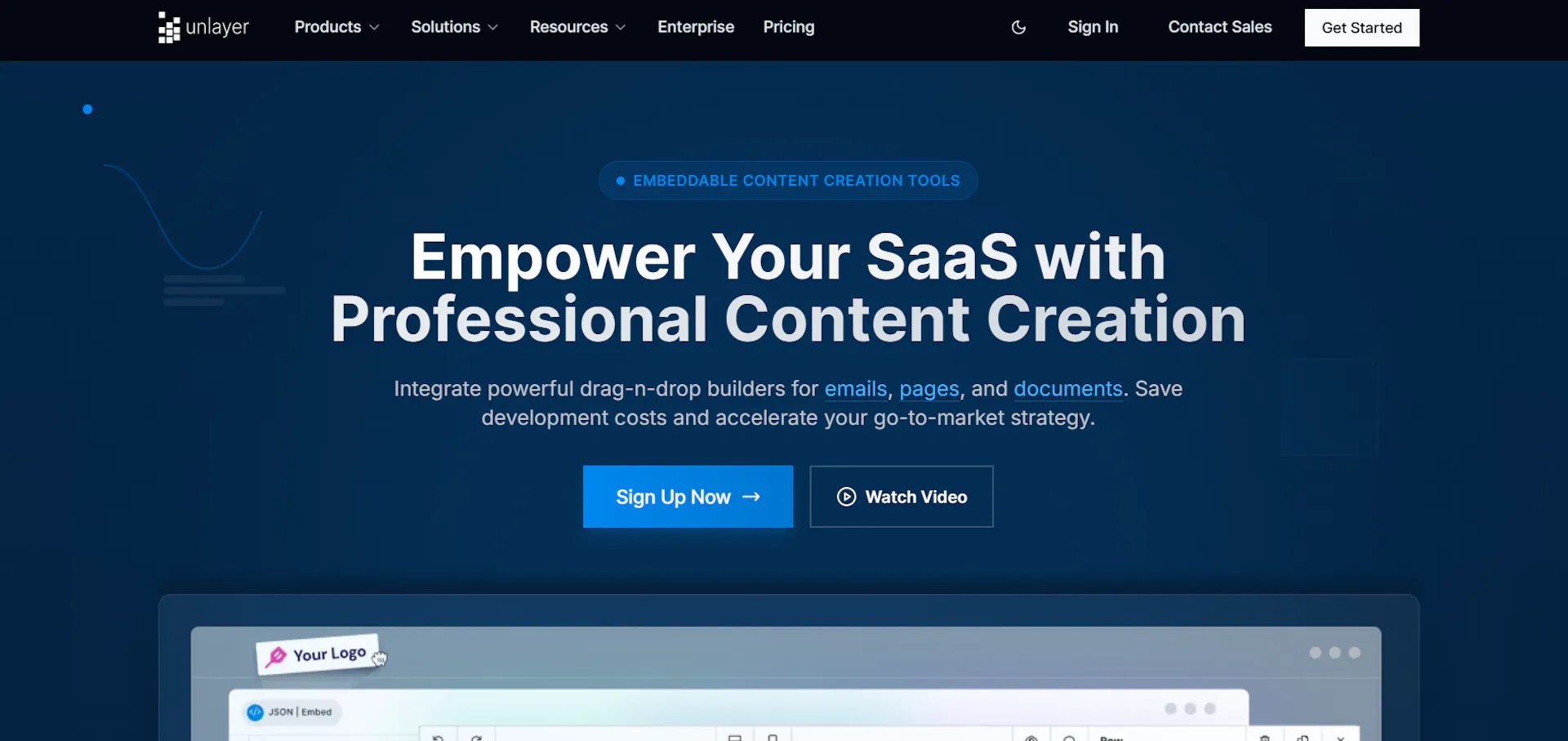Follow the "pages" link in the tagline
1568x741 pixels.
(x=929, y=389)
